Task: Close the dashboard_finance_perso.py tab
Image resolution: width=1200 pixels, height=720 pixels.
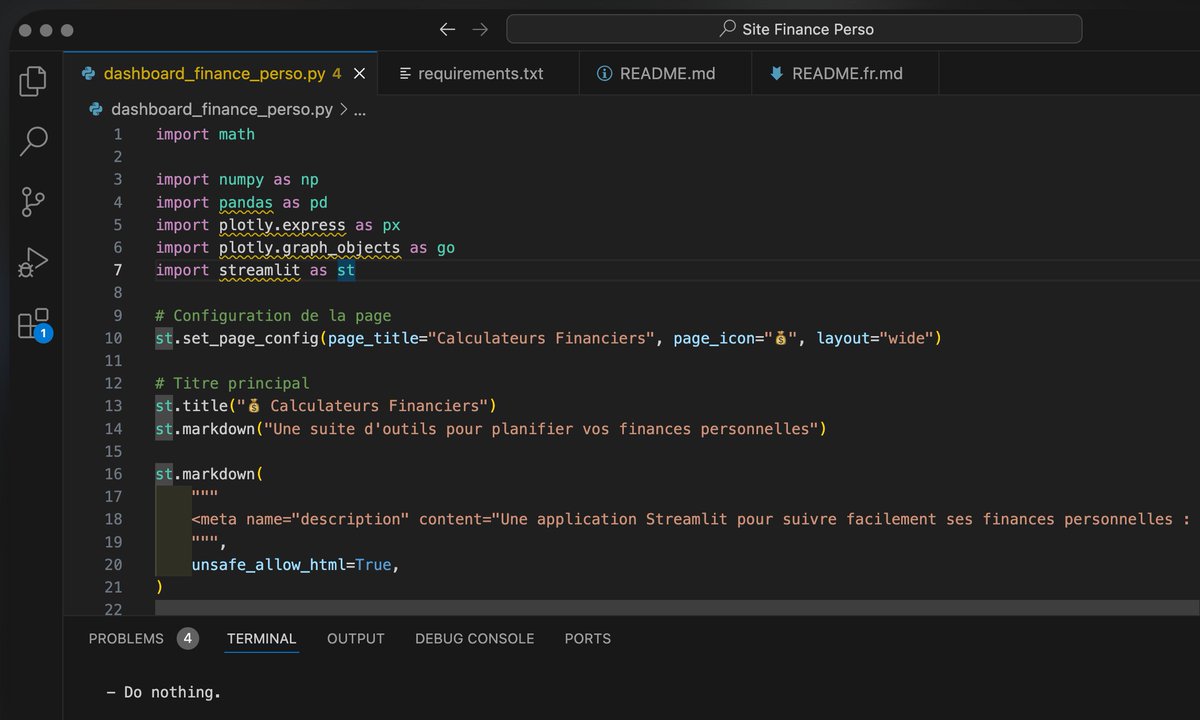Action: (360, 73)
